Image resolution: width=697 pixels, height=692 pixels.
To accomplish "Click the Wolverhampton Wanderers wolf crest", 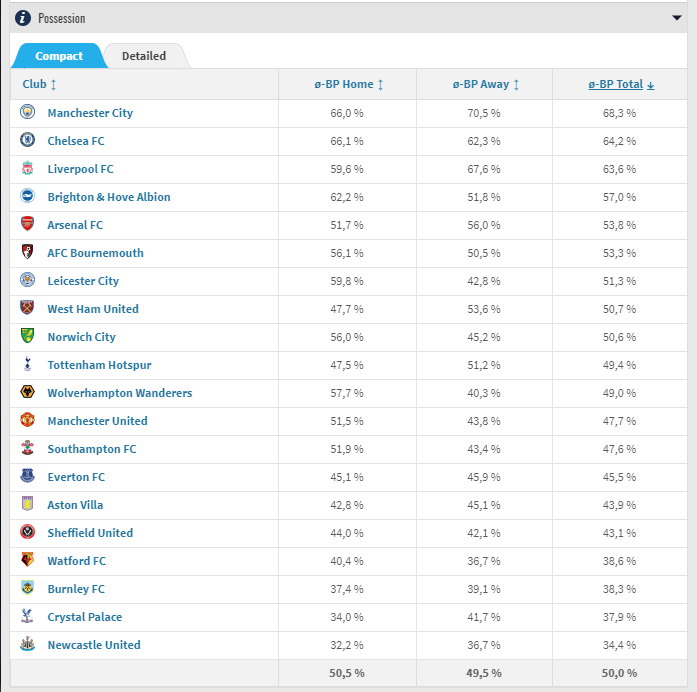I will [28, 392].
